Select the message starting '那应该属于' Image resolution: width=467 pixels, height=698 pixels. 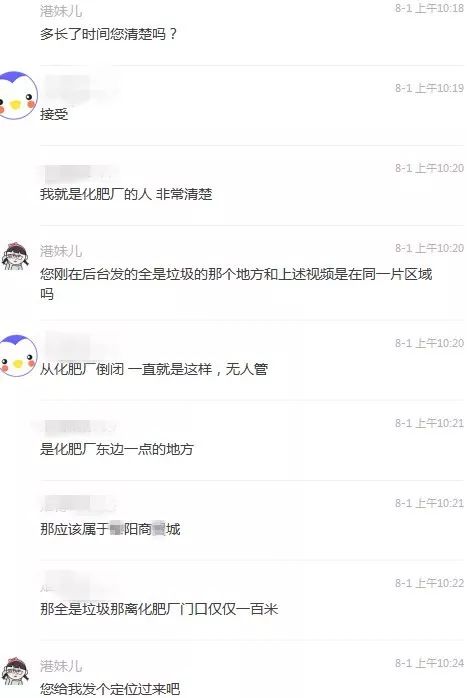tap(110, 529)
